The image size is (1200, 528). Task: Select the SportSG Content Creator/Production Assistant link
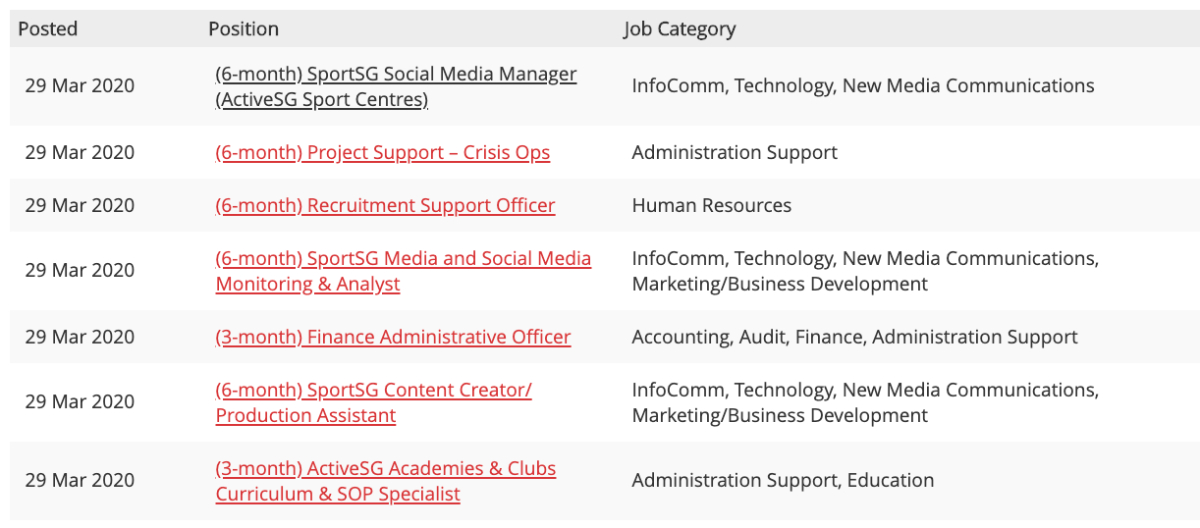[373, 391]
